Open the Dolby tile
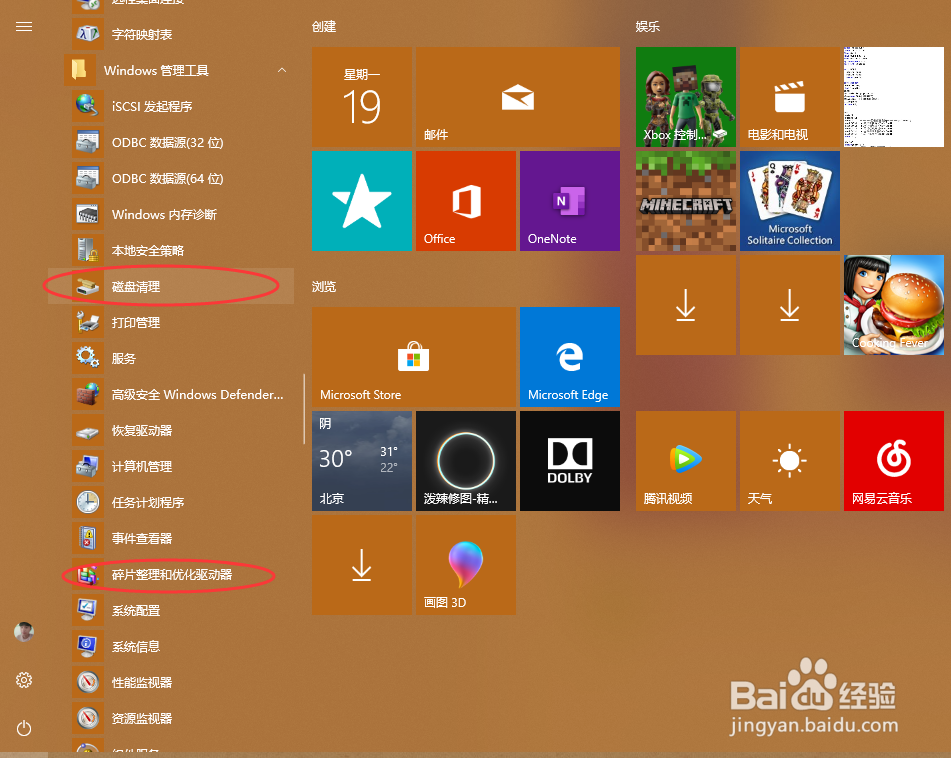 click(570, 461)
